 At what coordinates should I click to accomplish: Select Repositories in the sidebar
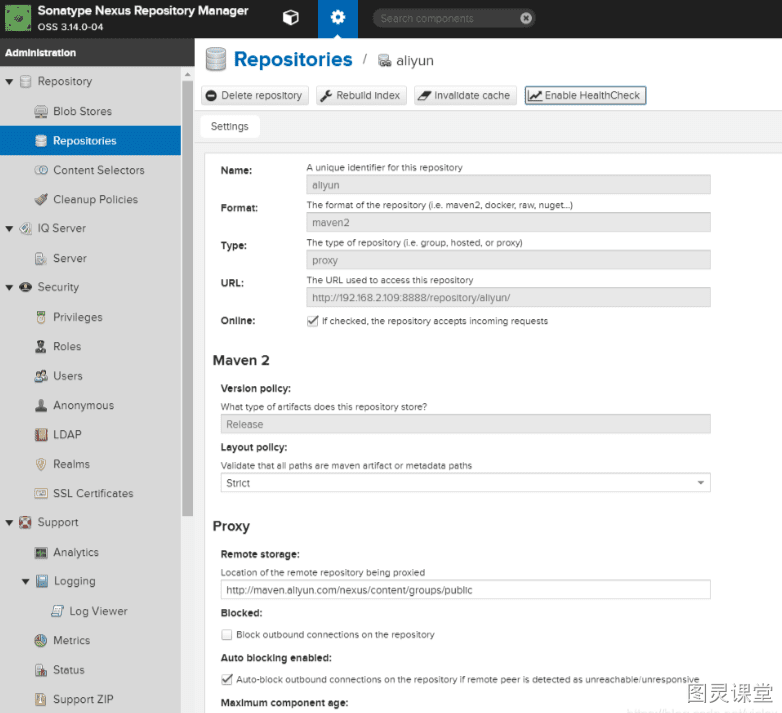click(x=90, y=141)
